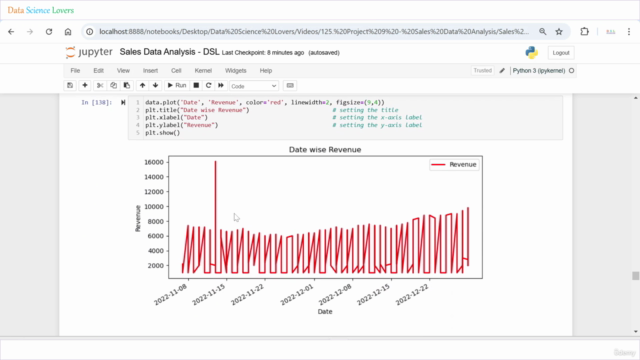Click the localhost URL address bar

[x=313, y=31]
